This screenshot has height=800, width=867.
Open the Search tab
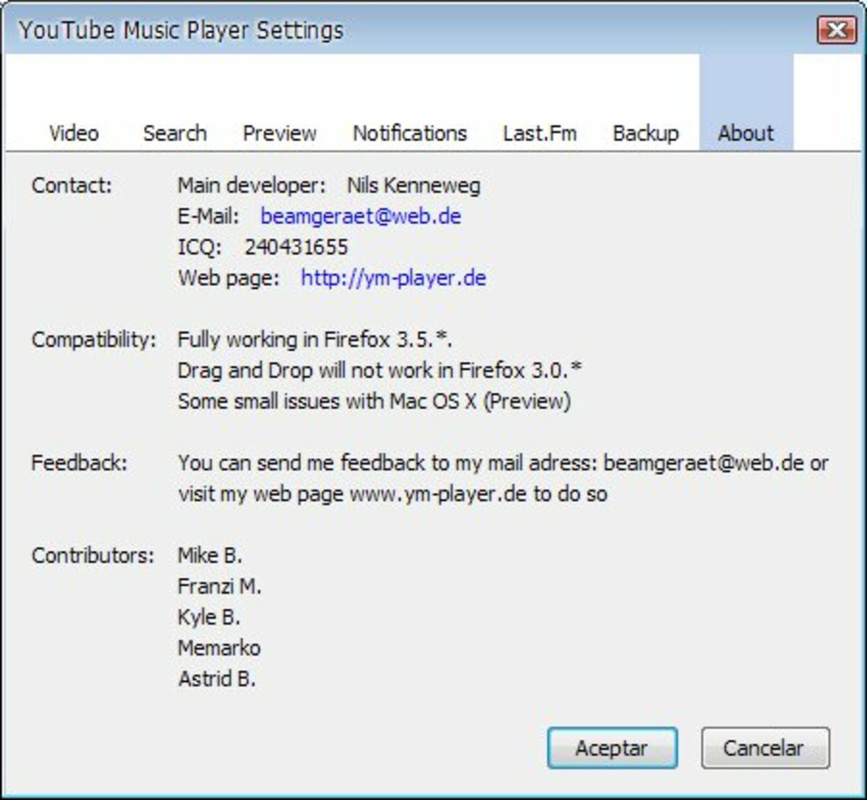pyautogui.click(x=175, y=133)
